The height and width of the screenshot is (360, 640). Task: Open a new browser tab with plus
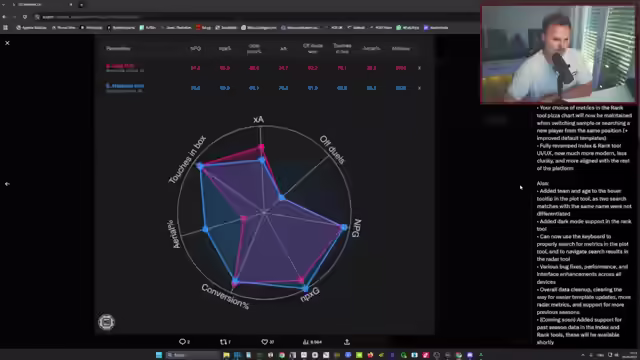(x=81, y=5)
